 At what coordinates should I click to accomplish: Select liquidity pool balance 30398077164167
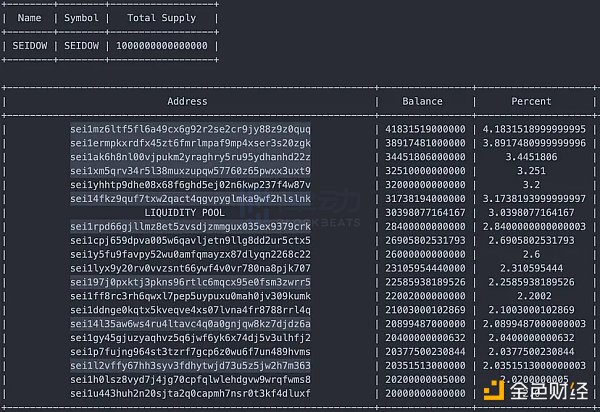tap(425, 213)
